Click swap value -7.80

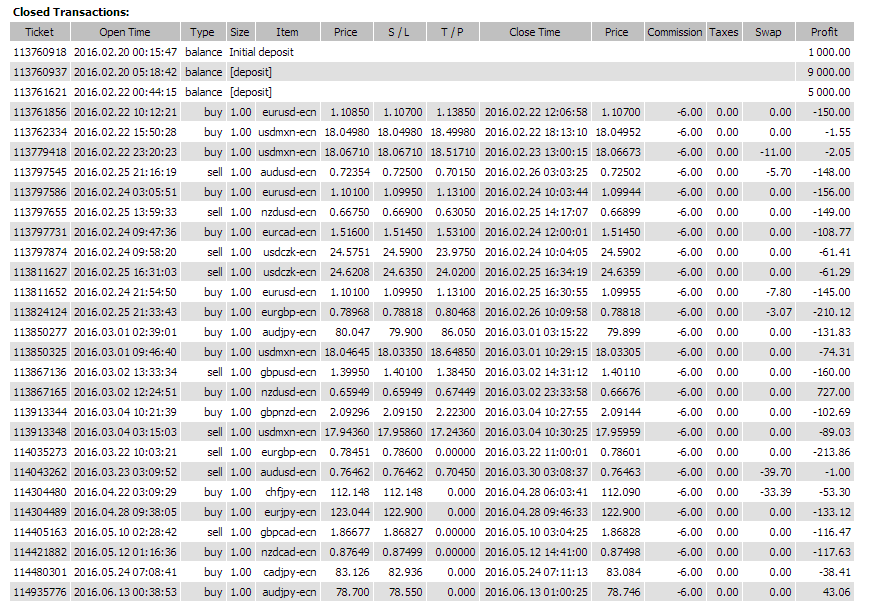(778, 292)
